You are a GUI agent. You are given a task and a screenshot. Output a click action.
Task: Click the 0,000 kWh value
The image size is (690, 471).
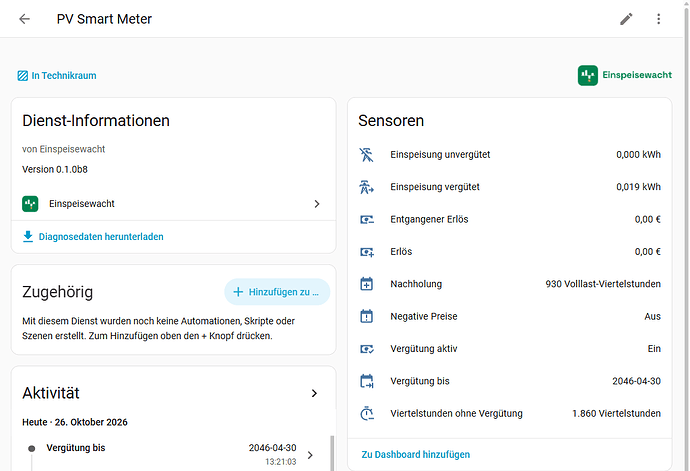pos(638,155)
